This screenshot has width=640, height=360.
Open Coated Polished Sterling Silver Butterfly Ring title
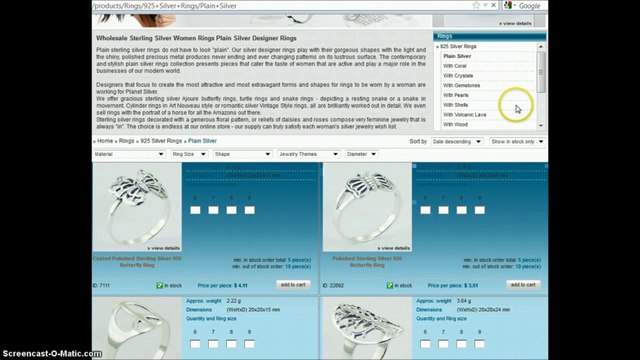[137, 262]
